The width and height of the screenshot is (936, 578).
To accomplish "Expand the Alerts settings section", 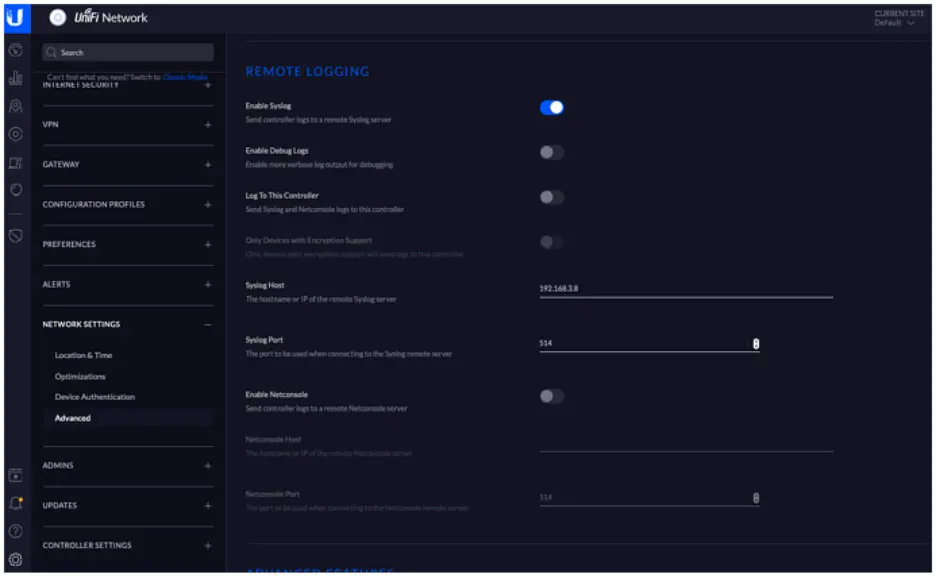I will [x=208, y=285].
